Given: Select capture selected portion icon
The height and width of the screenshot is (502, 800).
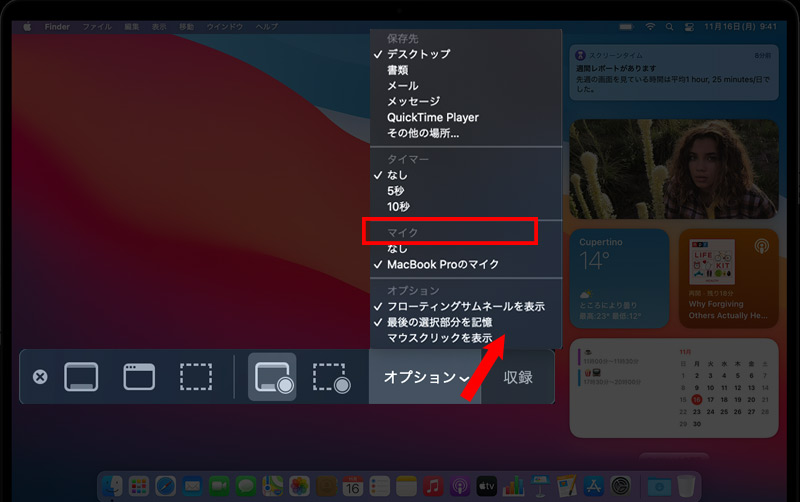Looking at the screenshot, I should 196,377.
